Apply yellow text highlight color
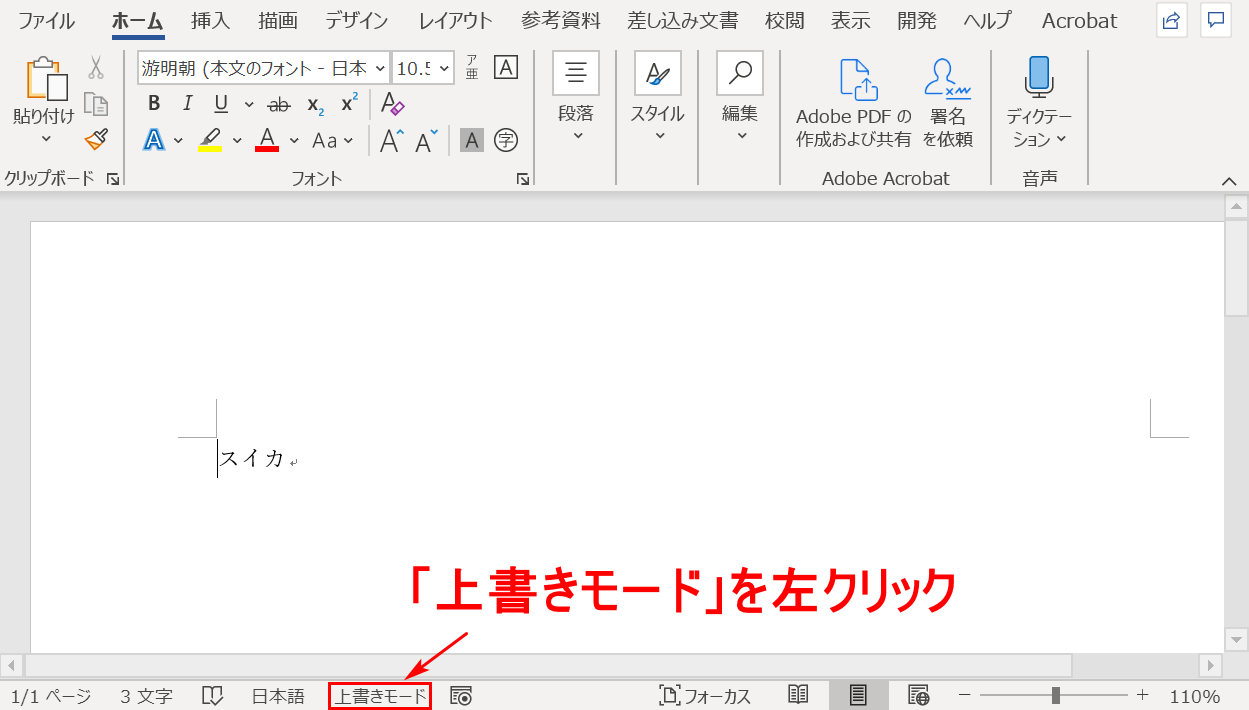This screenshot has height=710, width=1249. (x=210, y=140)
